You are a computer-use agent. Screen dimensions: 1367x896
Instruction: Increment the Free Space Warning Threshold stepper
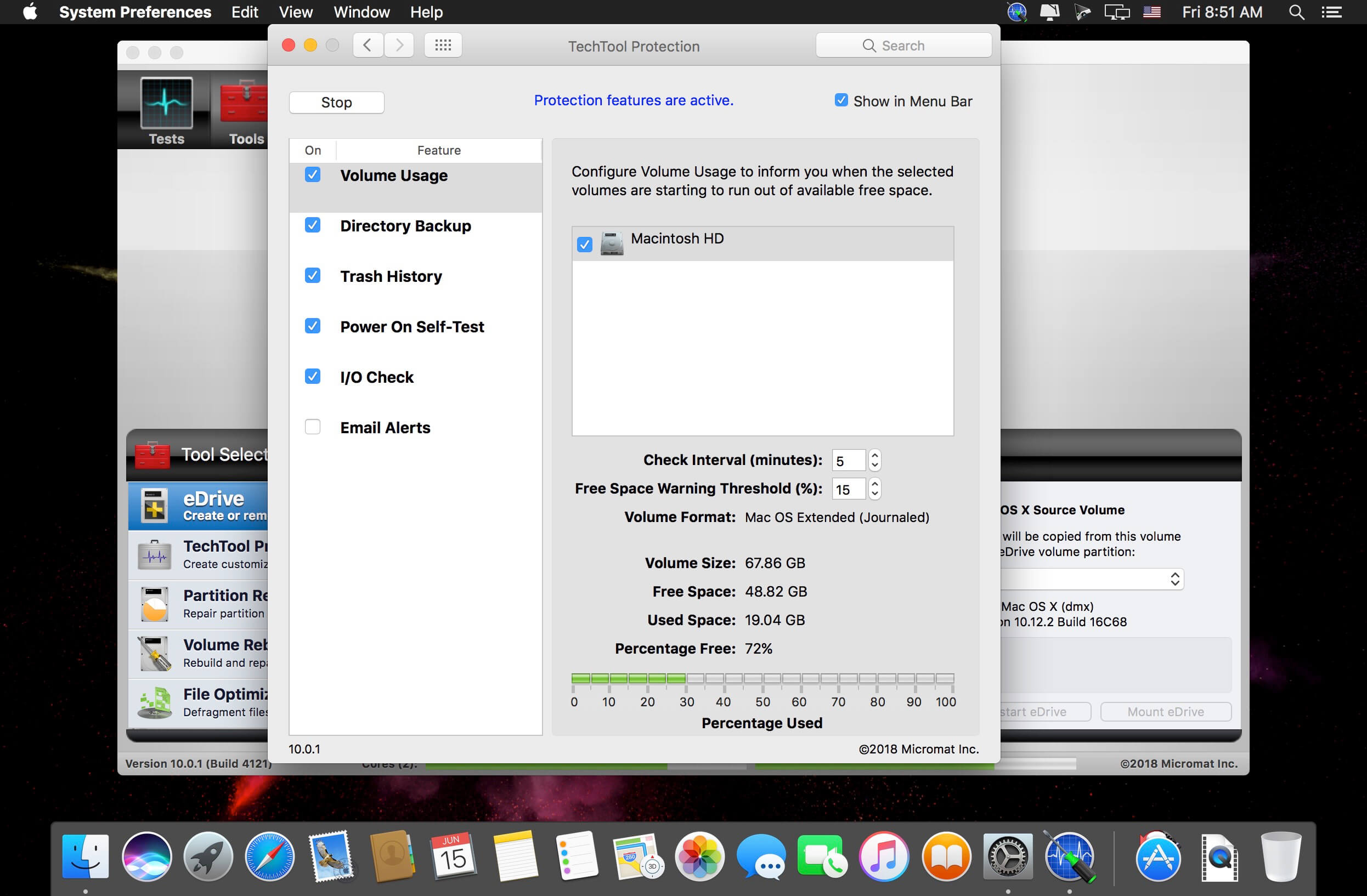875,484
